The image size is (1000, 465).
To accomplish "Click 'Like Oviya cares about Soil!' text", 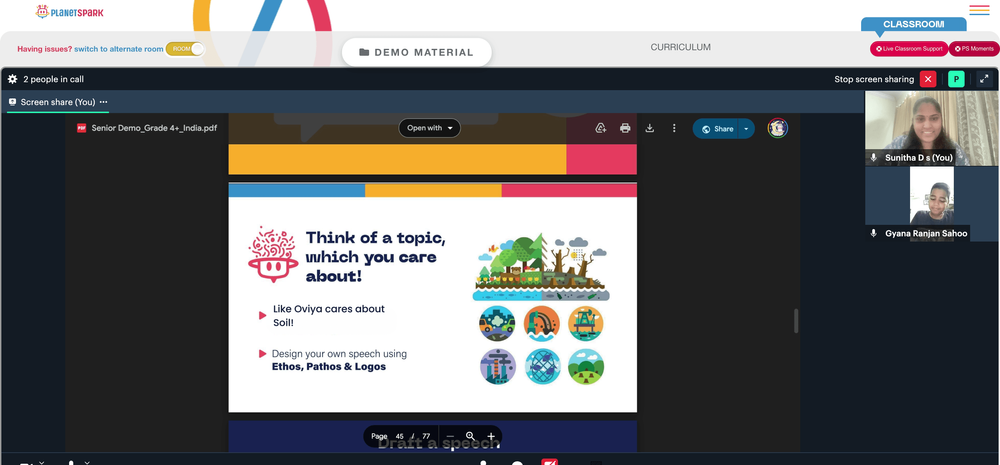I will point(328,316).
